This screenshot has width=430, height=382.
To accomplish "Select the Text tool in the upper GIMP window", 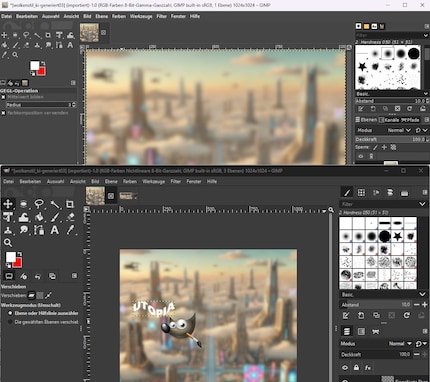I will click(70, 45).
